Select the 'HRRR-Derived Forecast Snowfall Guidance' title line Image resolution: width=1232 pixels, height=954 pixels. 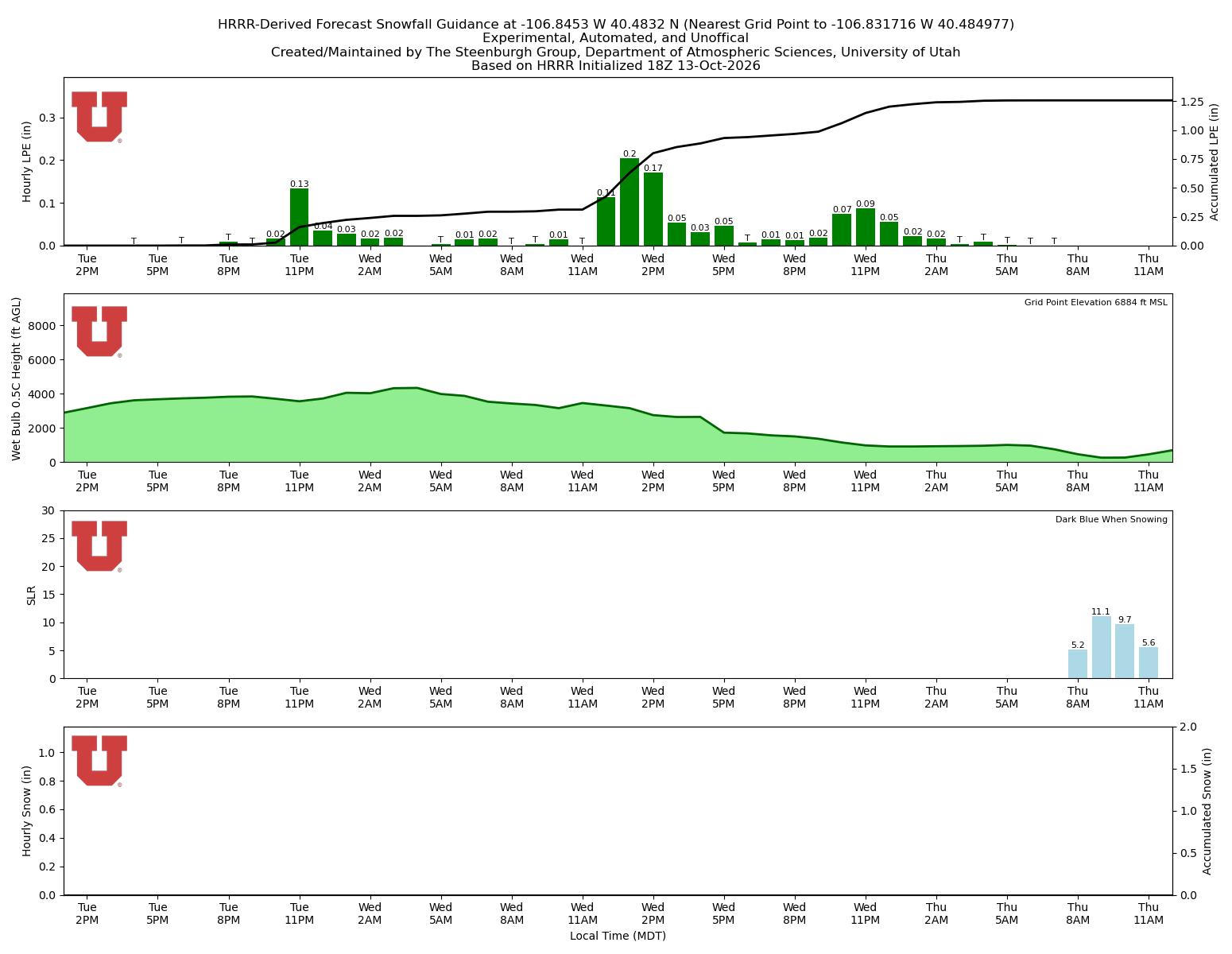point(616,25)
